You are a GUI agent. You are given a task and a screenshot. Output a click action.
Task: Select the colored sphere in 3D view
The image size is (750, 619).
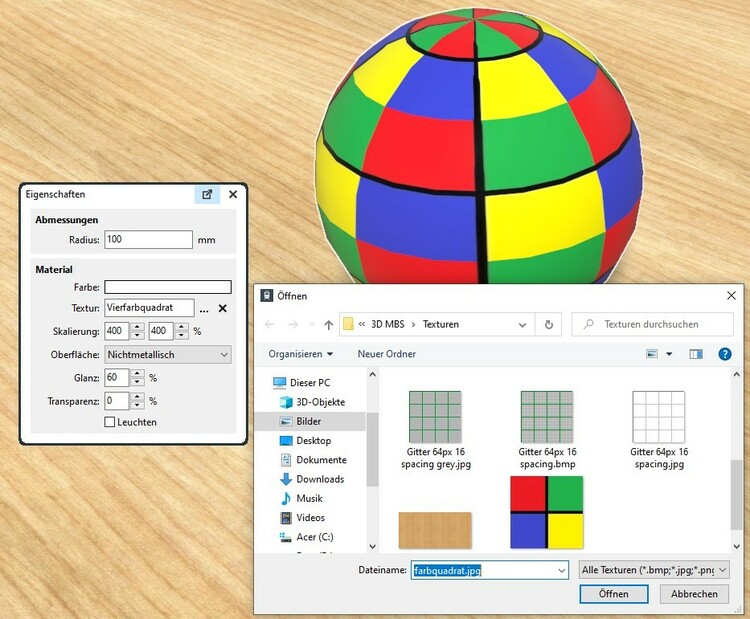click(478, 146)
